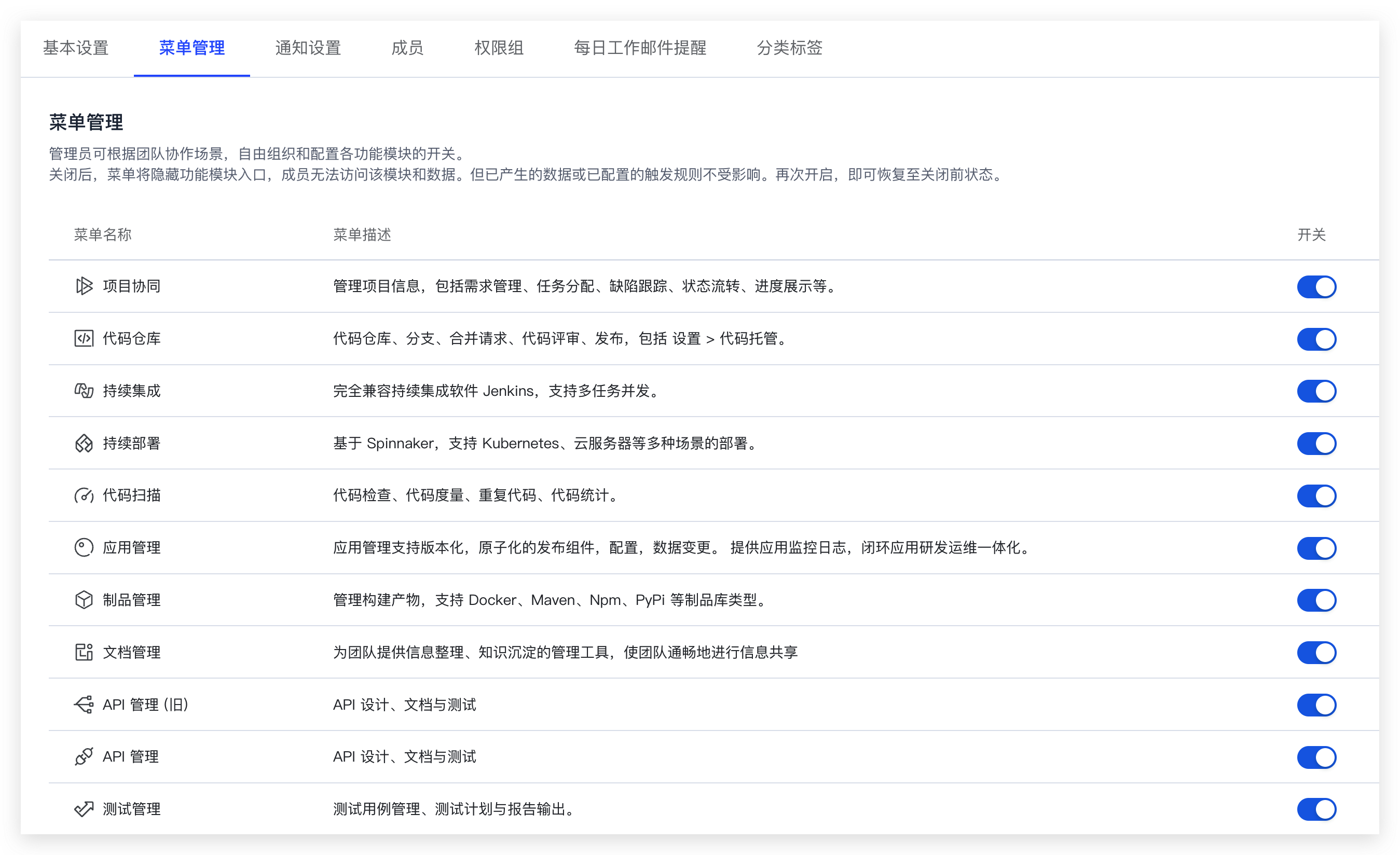The image size is (1400, 855).
Task: Open the 基本设置 tab
Action: tap(76, 48)
